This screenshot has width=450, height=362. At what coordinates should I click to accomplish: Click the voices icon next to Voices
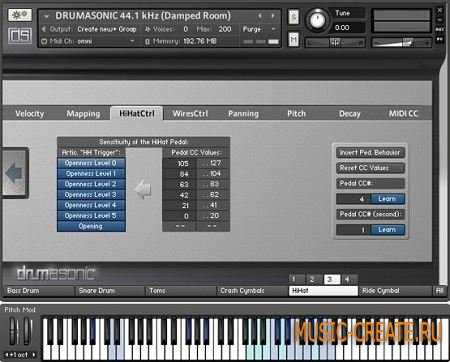click(148, 29)
